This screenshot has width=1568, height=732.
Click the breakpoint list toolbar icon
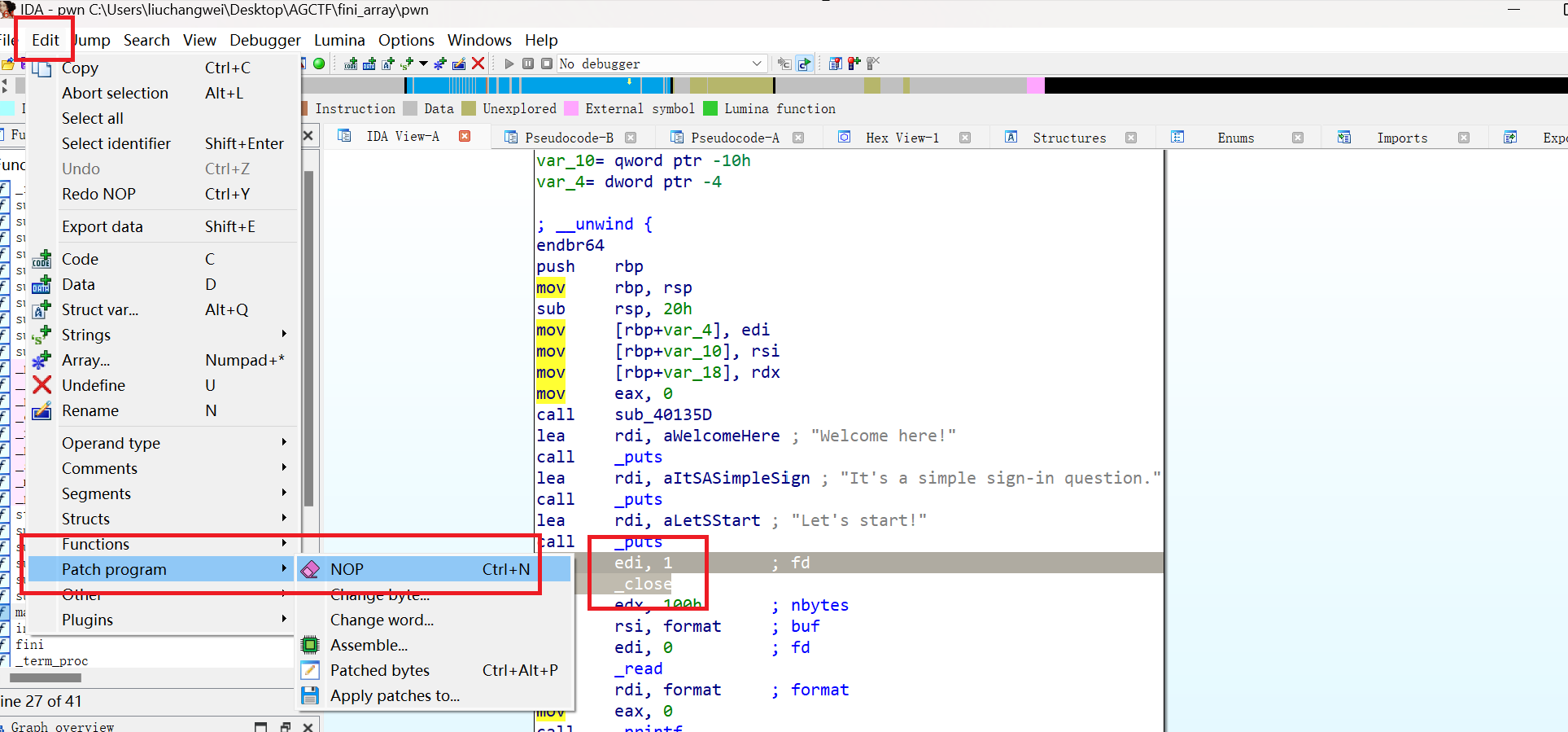835,64
